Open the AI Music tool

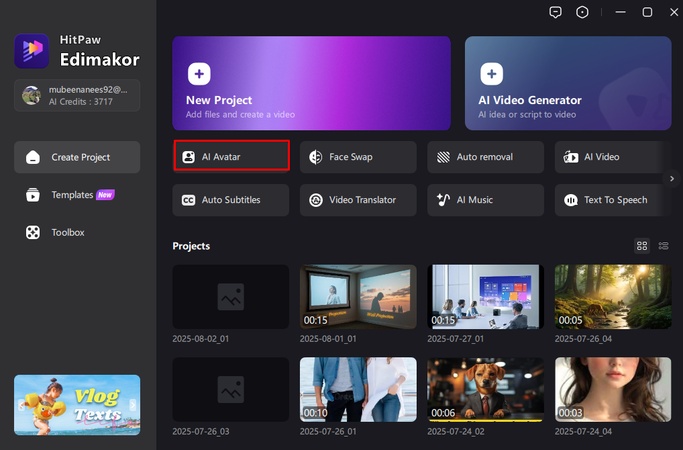tap(486, 200)
